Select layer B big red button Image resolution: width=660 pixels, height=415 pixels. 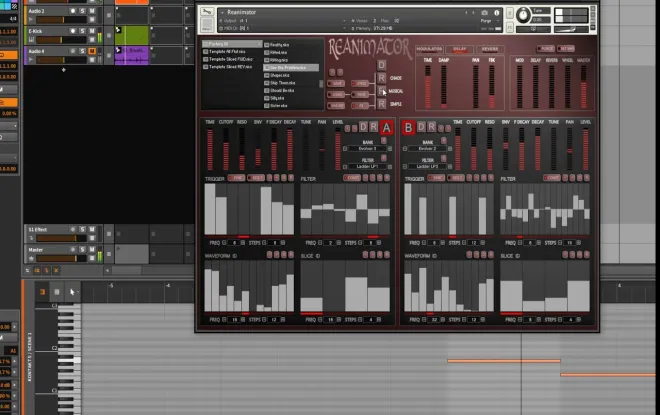[x=408, y=128]
